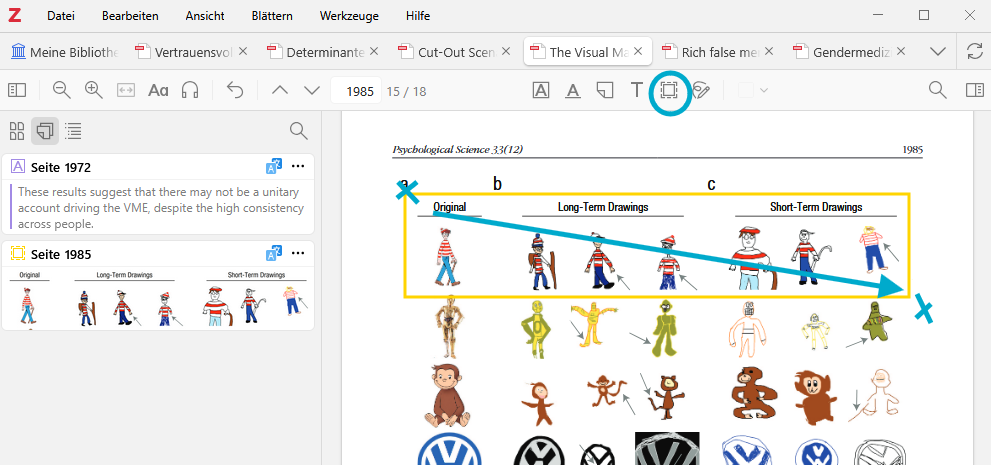Image resolution: width=991 pixels, height=465 pixels.
Task: Click the sync refresh icon
Action: point(975,52)
